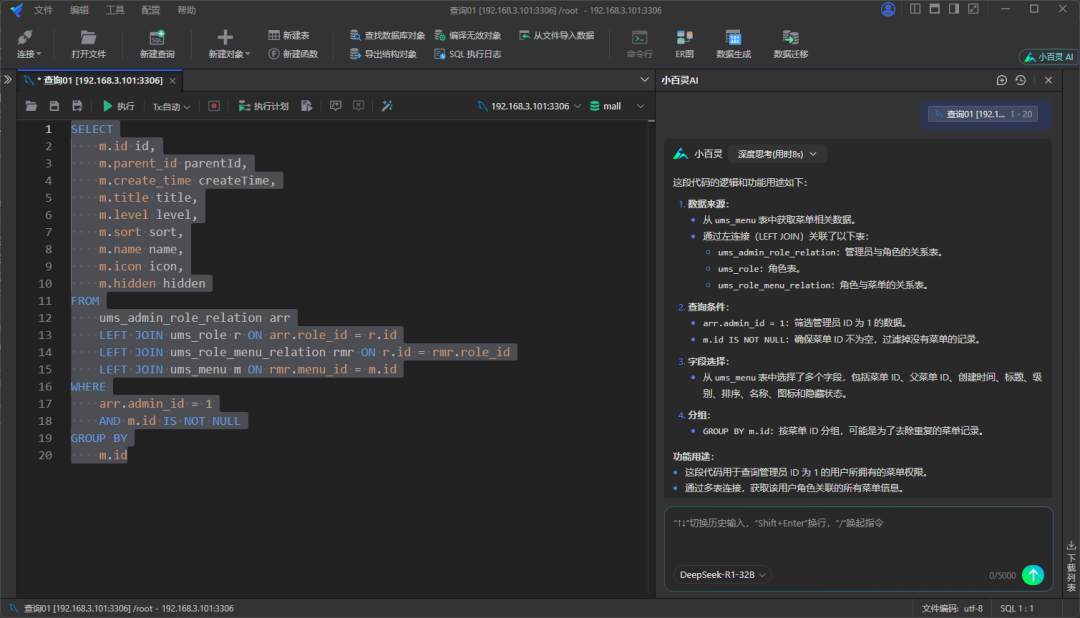This screenshot has height=618, width=1080.
Task: Expand the left sidebar with double chevron
Action: [x=8, y=80]
